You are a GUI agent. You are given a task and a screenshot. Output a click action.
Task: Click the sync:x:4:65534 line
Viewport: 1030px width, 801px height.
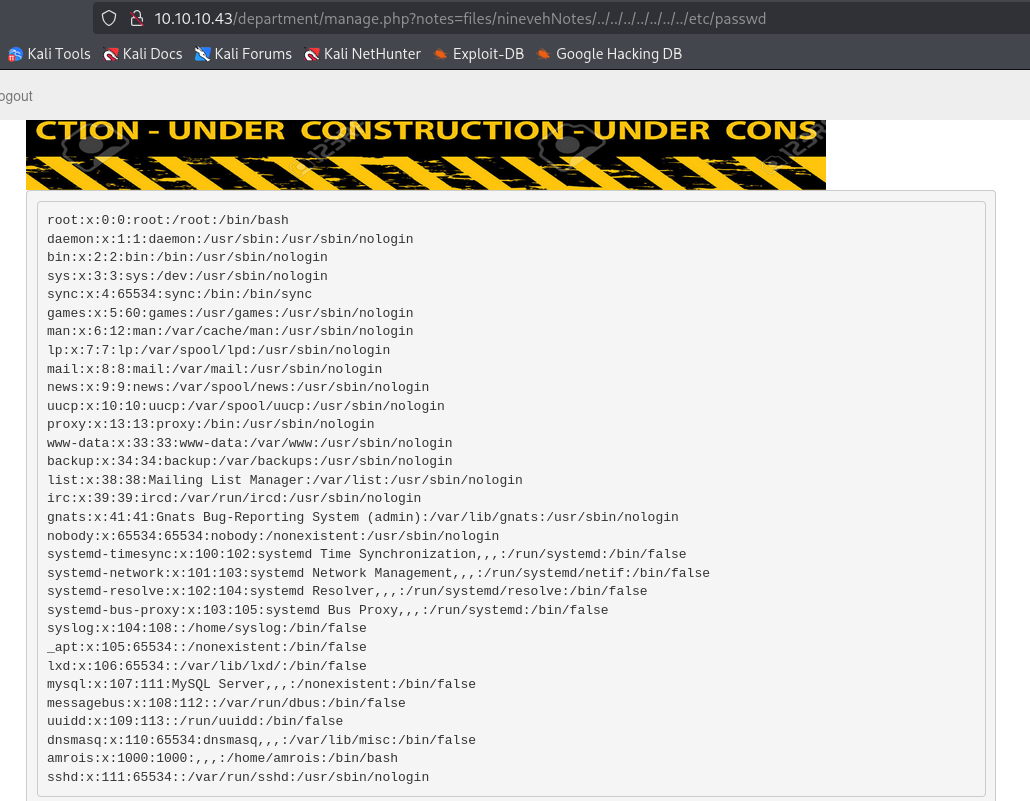(179, 294)
